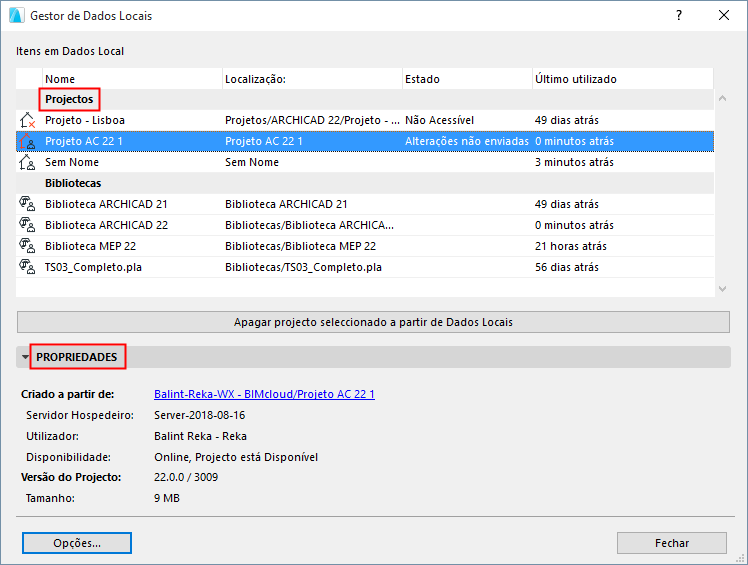Select the Sem Nome project name
This screenshot has width=748, height=565.
coord(72,162)
